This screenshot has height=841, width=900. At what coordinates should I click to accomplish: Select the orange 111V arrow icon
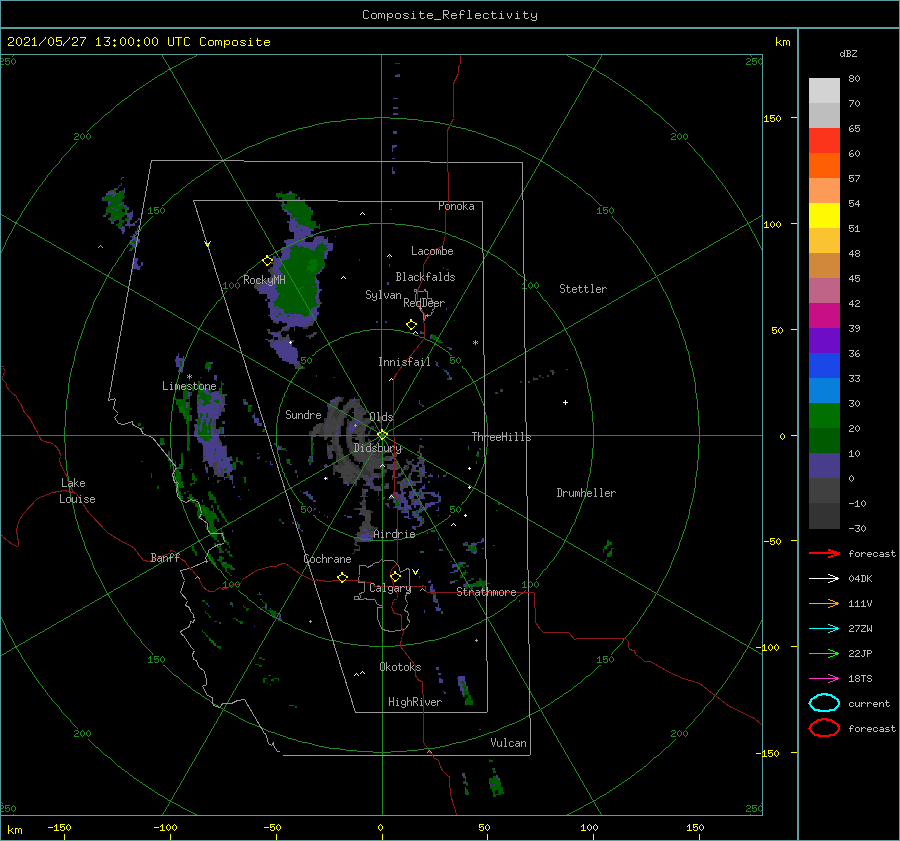(824, 603)
